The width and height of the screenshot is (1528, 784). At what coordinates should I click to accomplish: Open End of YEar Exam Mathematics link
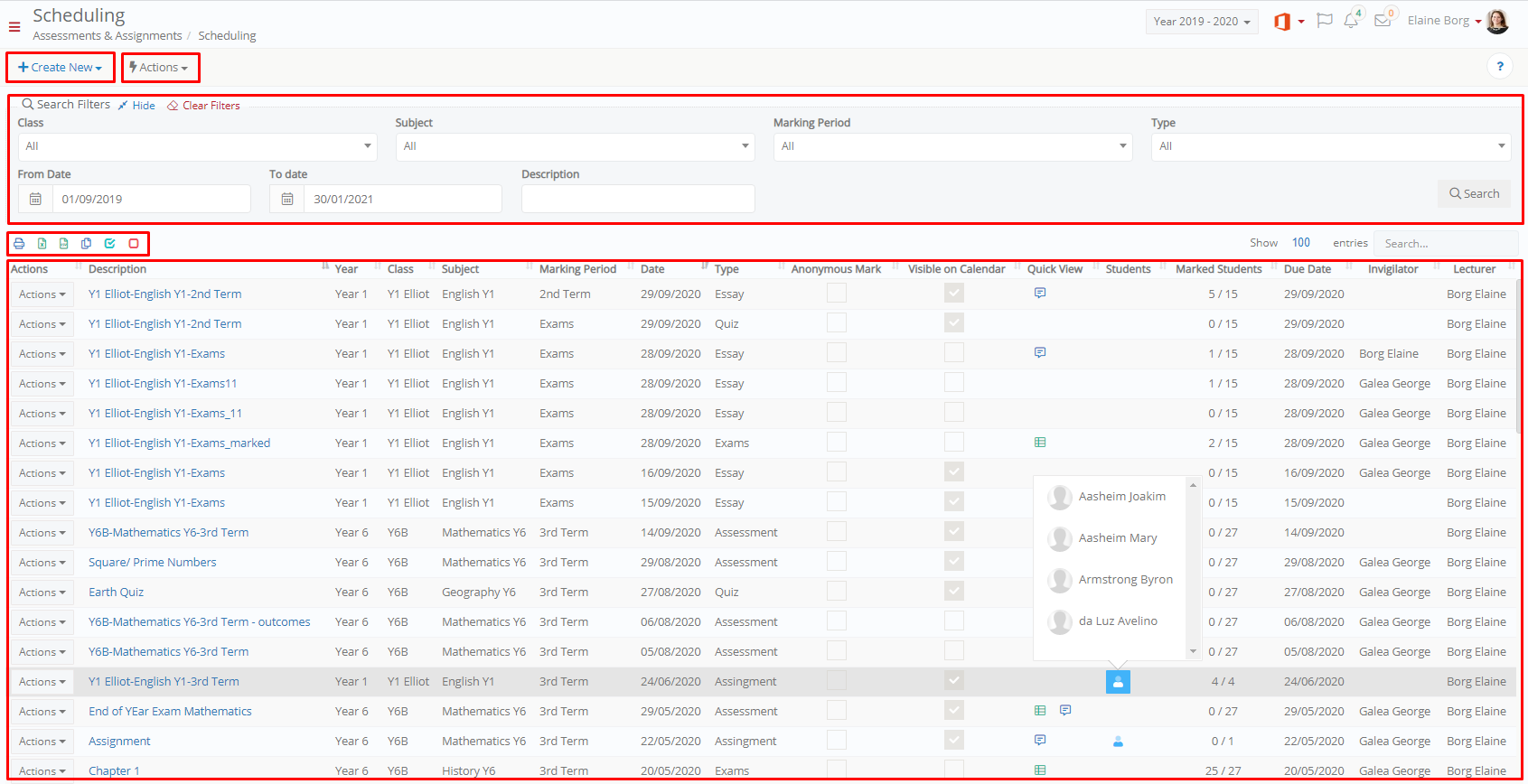[170, 712]
